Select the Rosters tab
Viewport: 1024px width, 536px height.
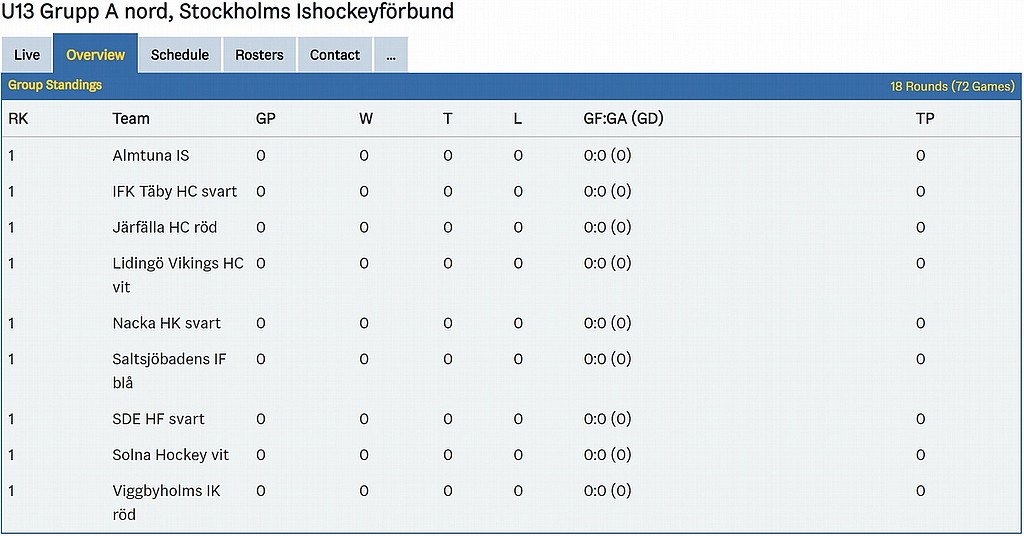[259, 55]
